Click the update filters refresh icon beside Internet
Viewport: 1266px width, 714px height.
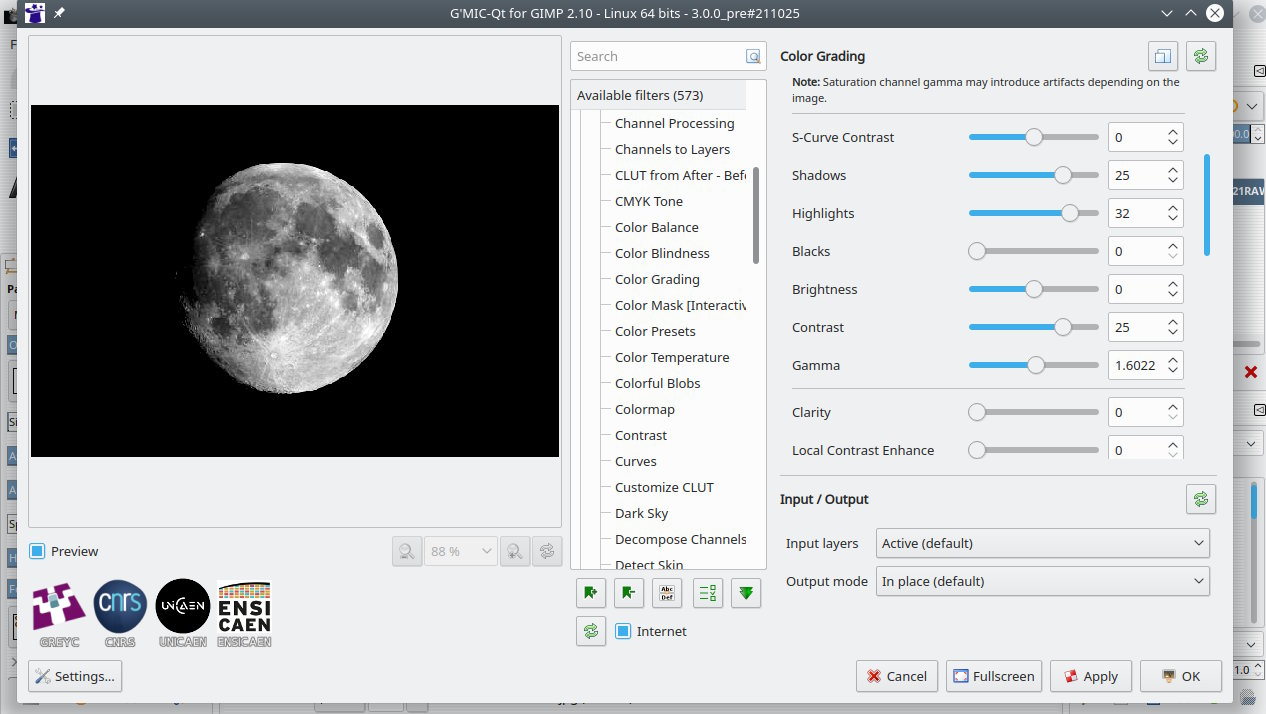tap(591, 631)
